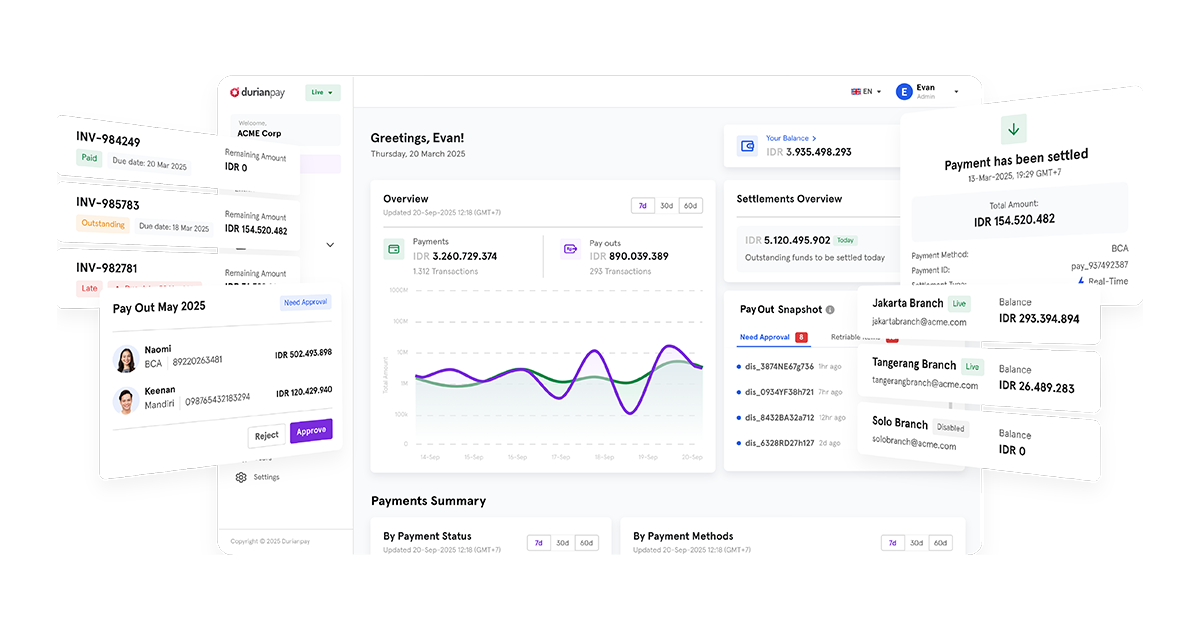Click the Today tag in Settlements Overview
Screen dimensions: 1200x630
point(846,241)
